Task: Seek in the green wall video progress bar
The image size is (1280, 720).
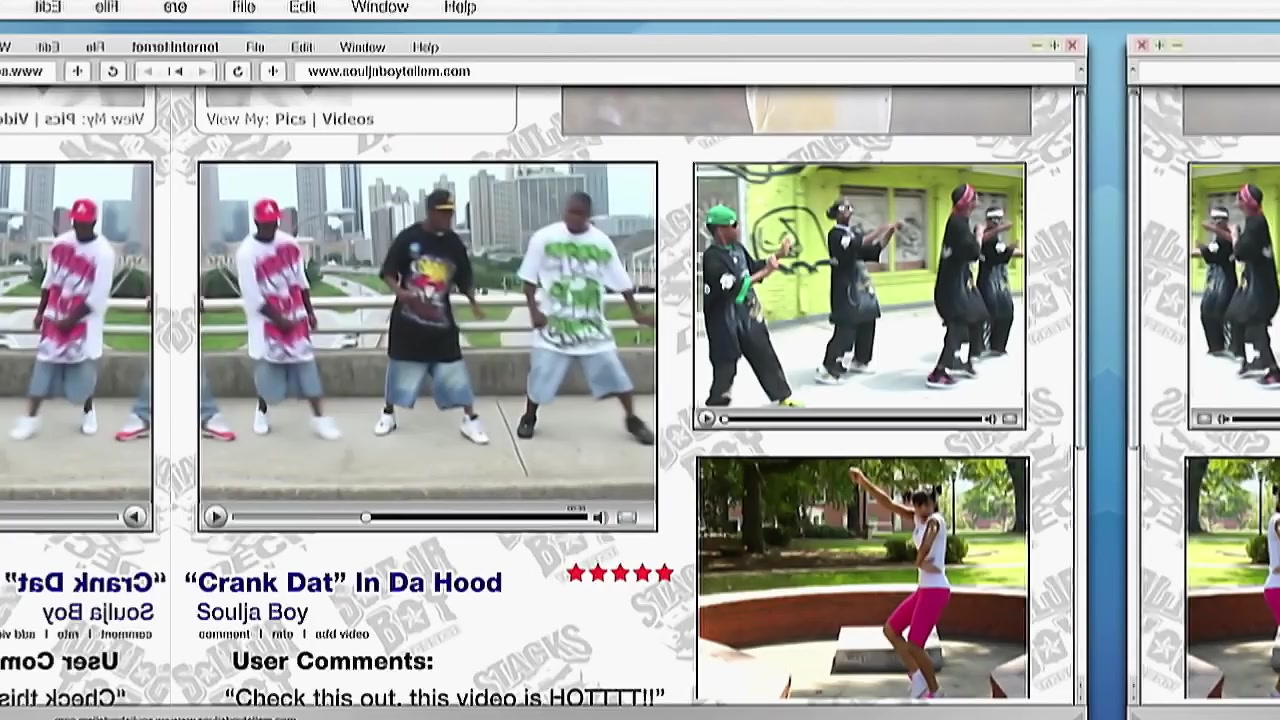Action: (x=850, y=420)
